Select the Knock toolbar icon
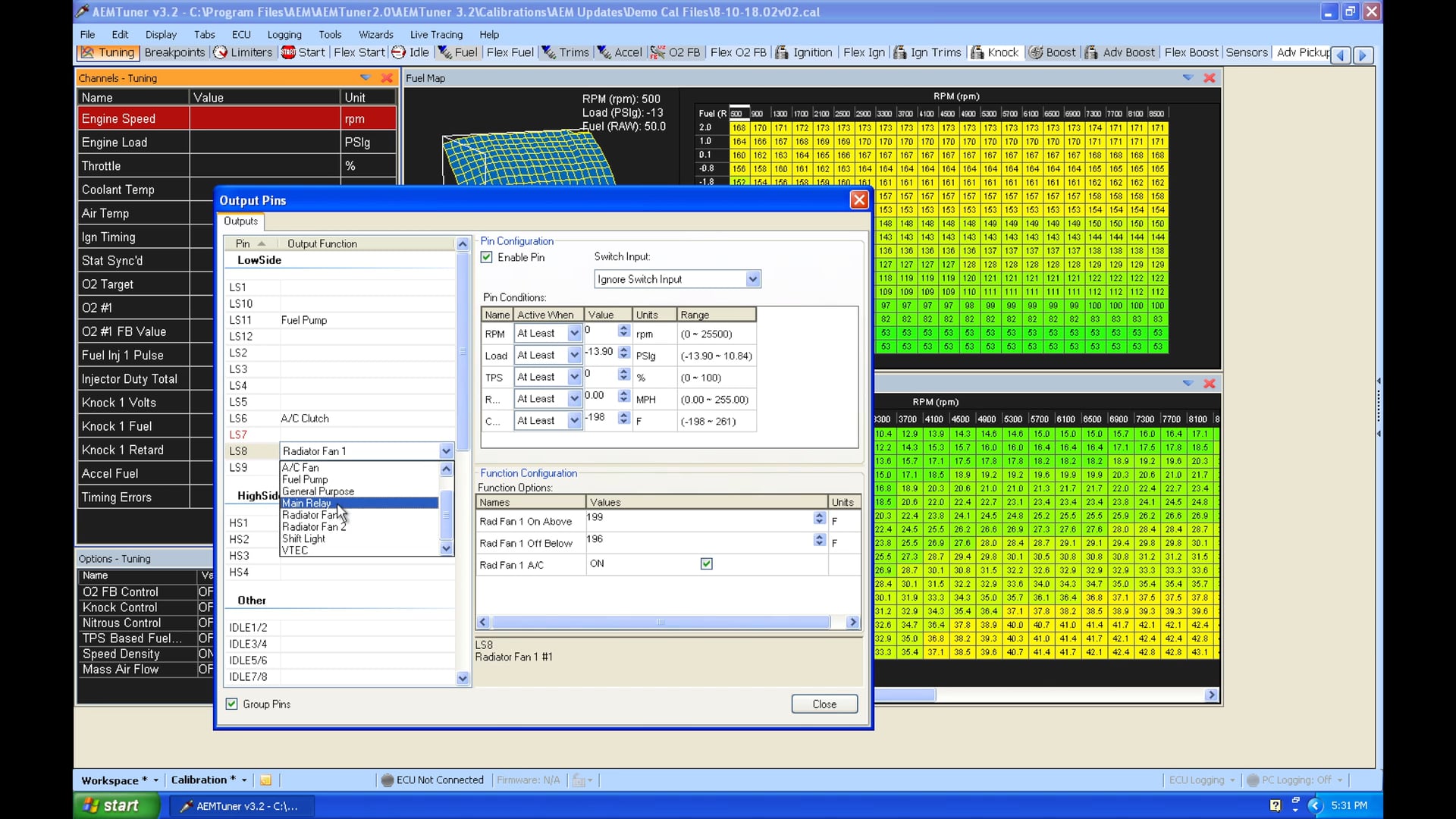The height and width of the screenshot is (819, 1456). pyautogui.click(x=994, y=52)
